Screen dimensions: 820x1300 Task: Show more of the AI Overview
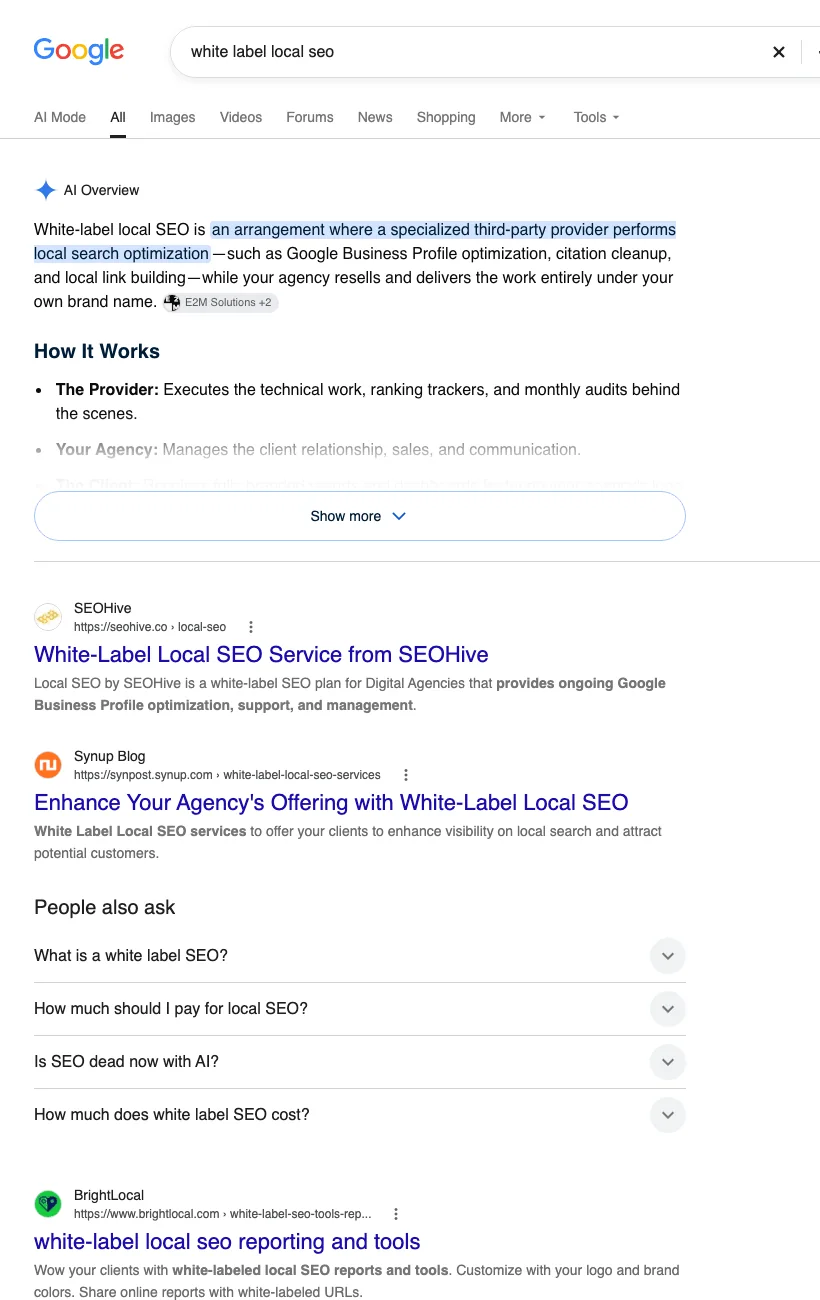tap(360, 516)
